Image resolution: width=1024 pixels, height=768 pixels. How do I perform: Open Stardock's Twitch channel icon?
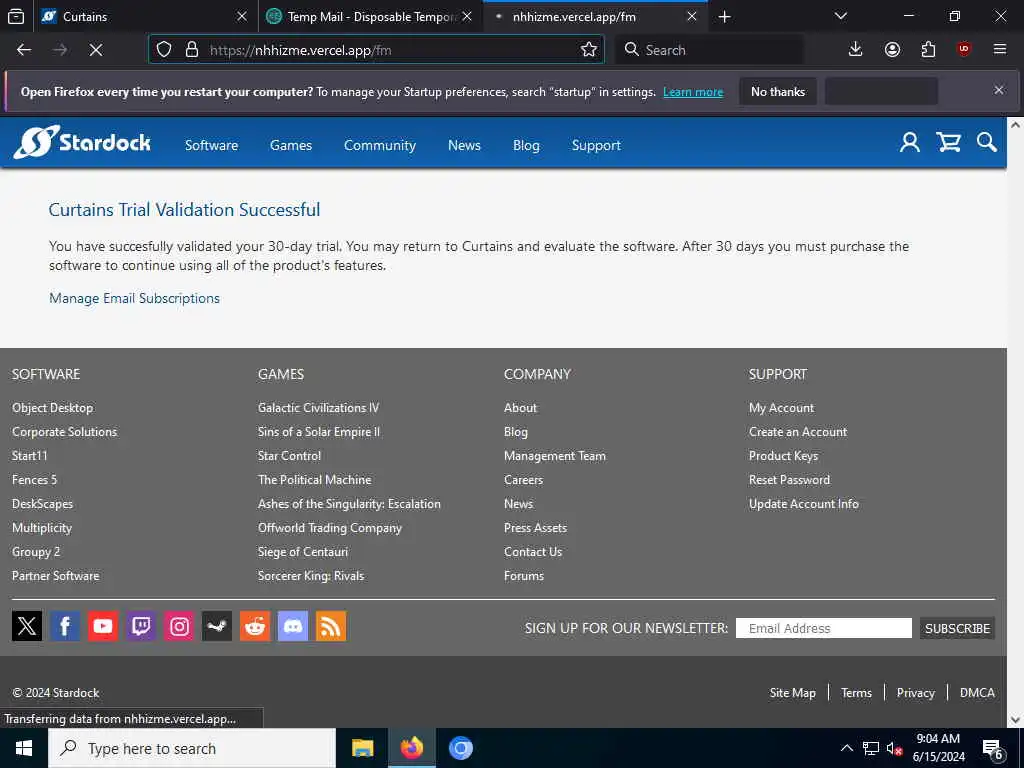[140, 626]
